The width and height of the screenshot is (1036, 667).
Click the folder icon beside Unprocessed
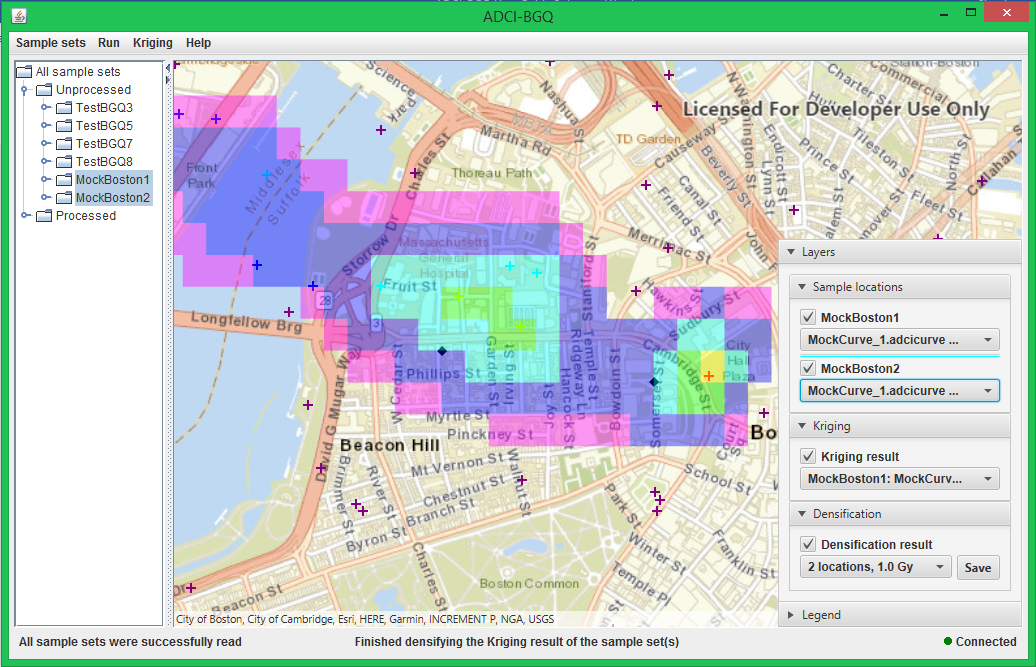[44, 90]
